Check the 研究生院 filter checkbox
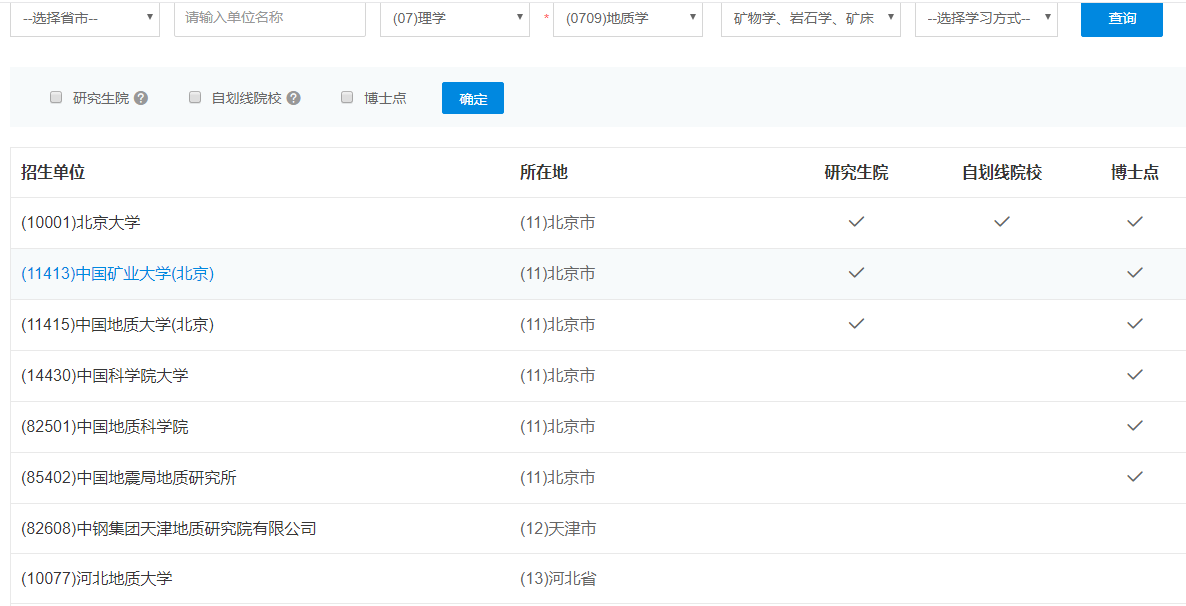 tap(56, 98)
